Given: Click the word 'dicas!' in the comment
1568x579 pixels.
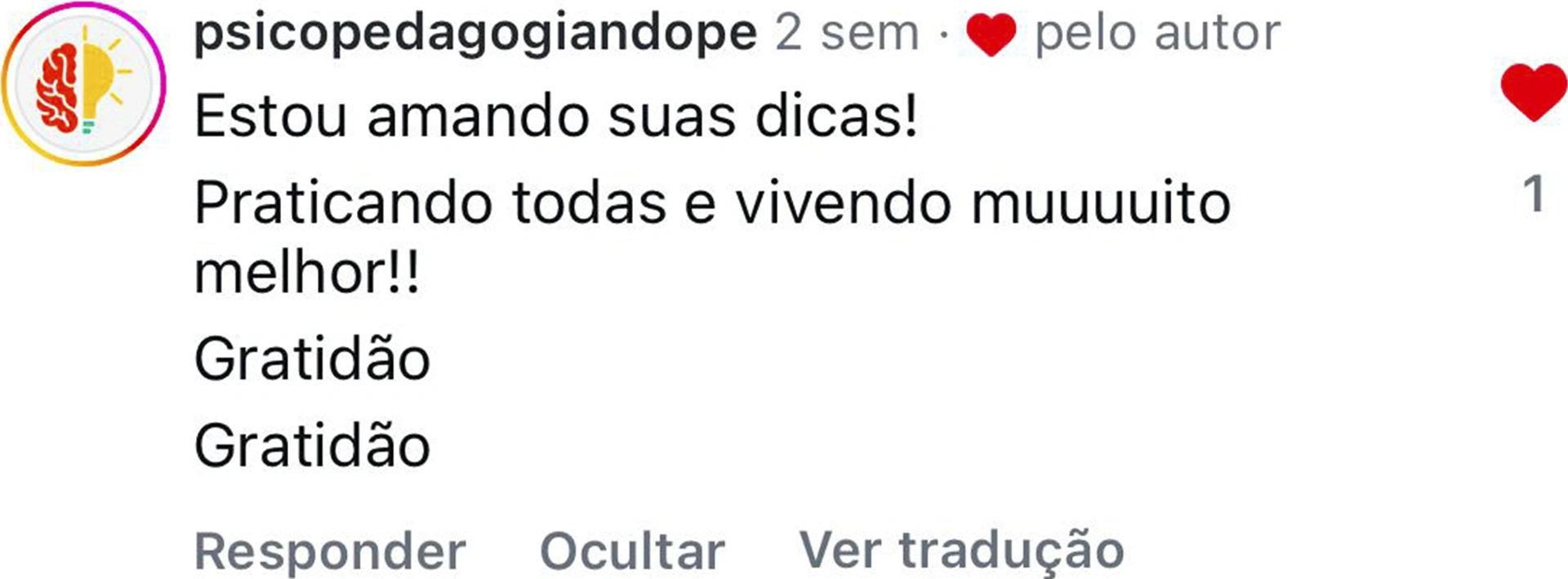Looking at the screenshot, I should tap(836, 116).
